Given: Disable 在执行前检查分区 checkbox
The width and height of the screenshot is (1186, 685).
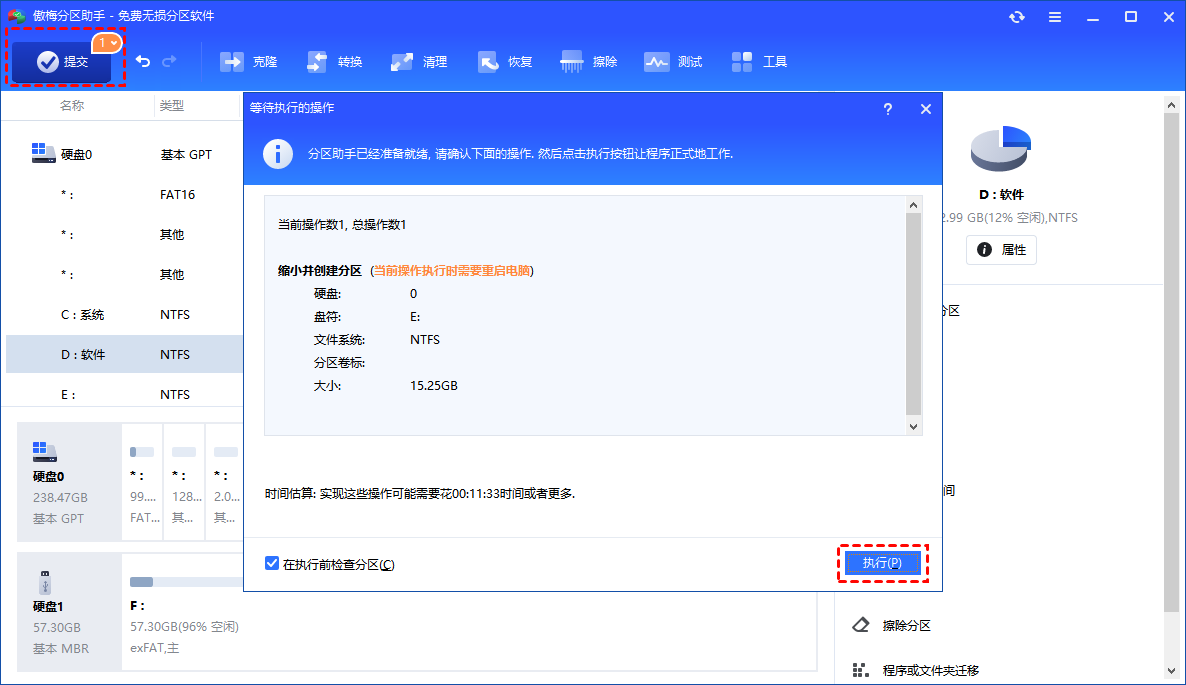Looking at the screenshot, I should pos(272,563).
